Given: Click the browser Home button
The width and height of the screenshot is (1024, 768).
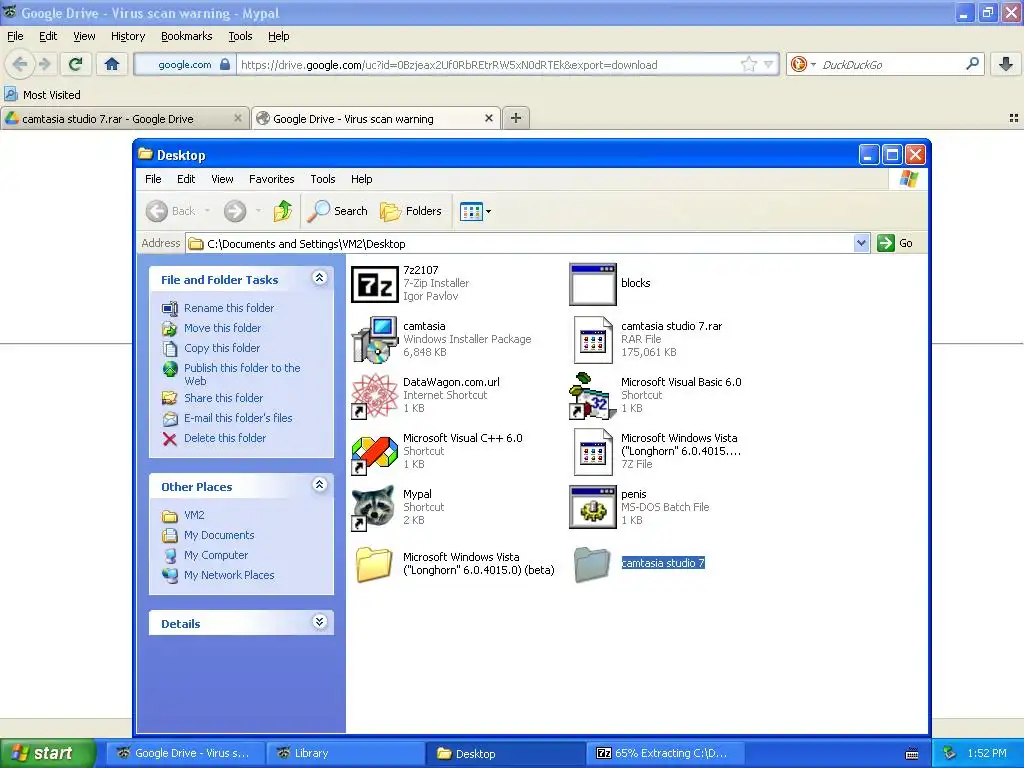Looking at the screenshot, I should 112,64.
